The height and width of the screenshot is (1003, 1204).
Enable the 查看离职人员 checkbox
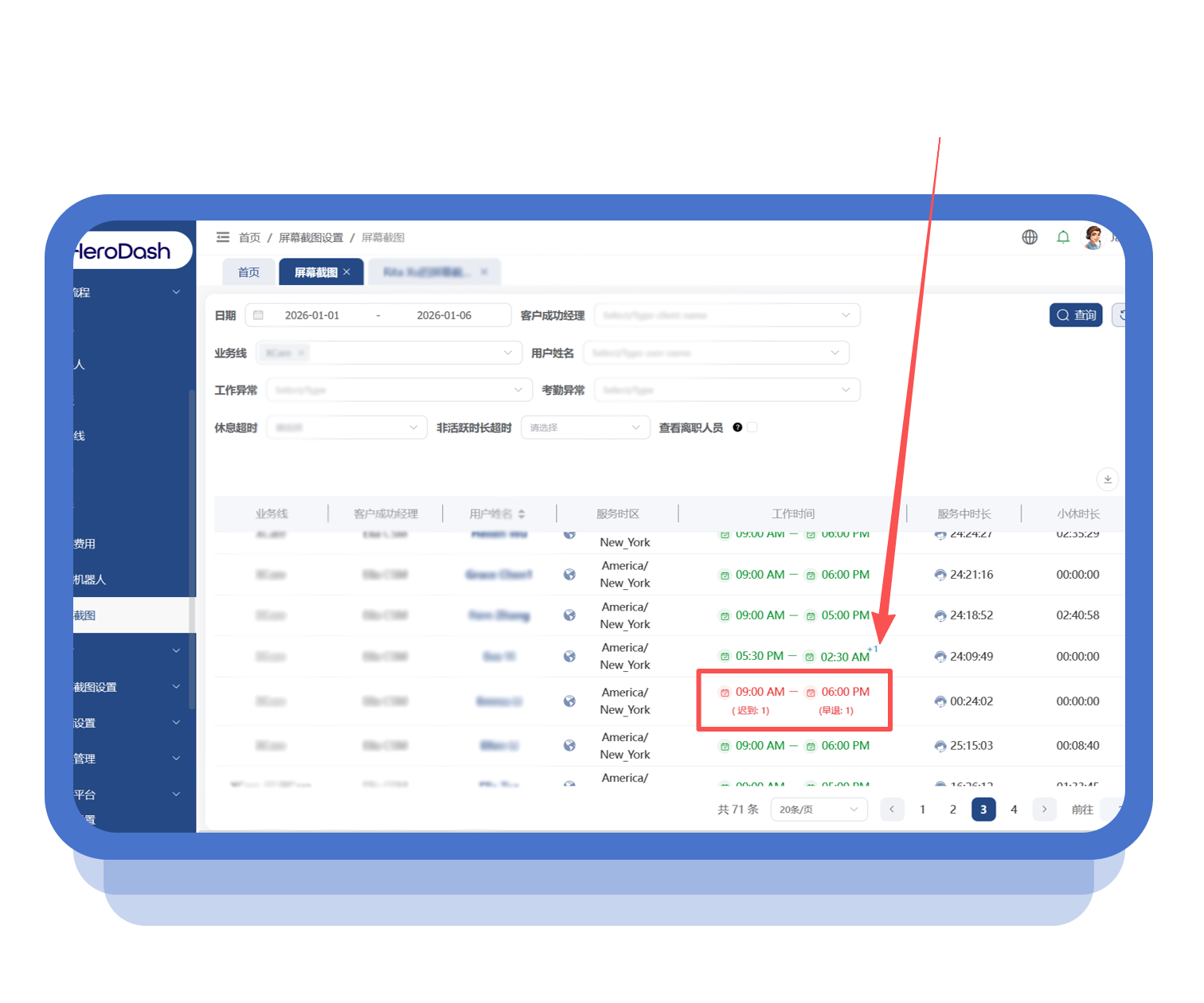[752, 427]
